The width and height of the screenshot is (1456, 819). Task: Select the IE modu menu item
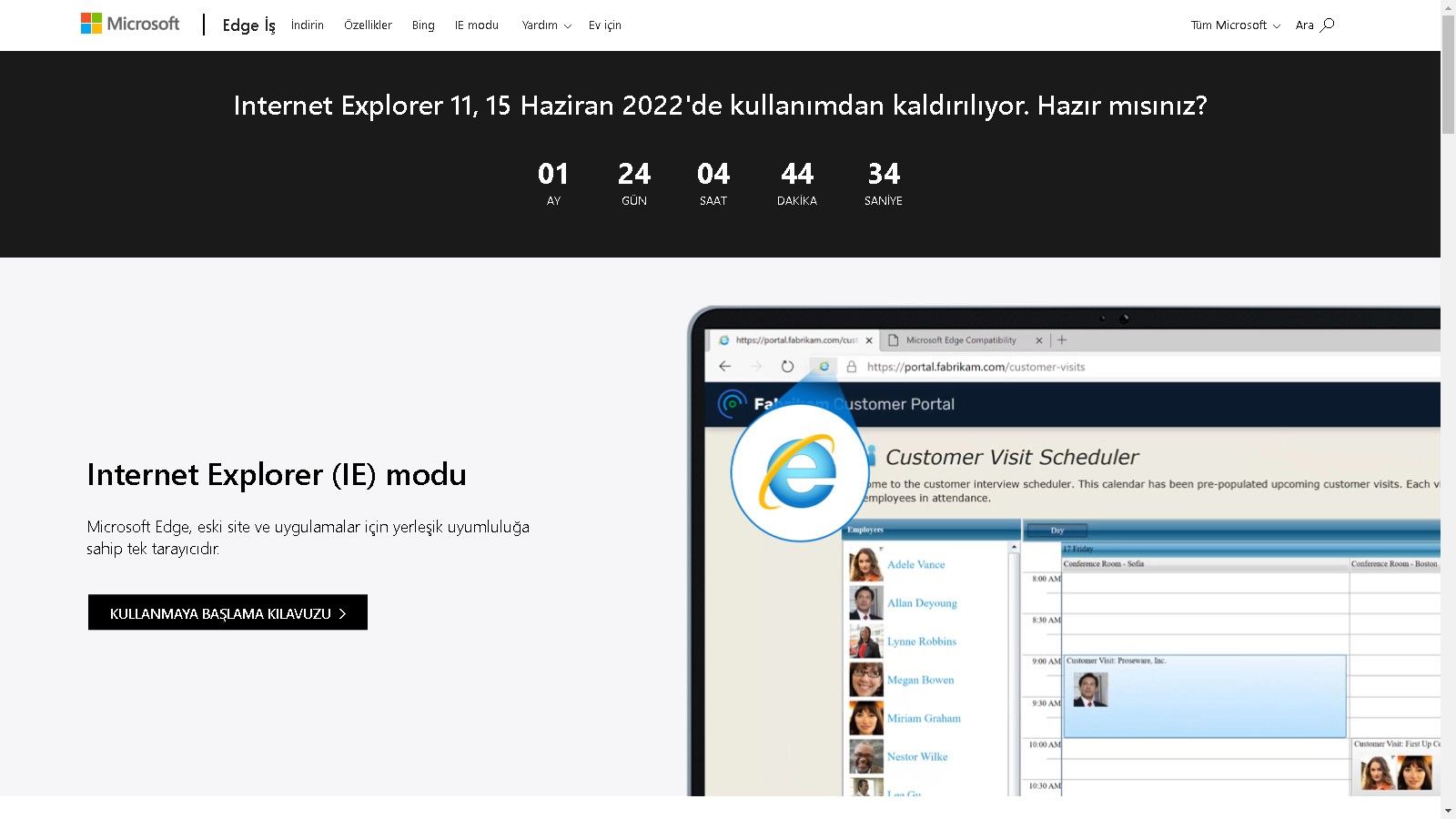(477, 25)
